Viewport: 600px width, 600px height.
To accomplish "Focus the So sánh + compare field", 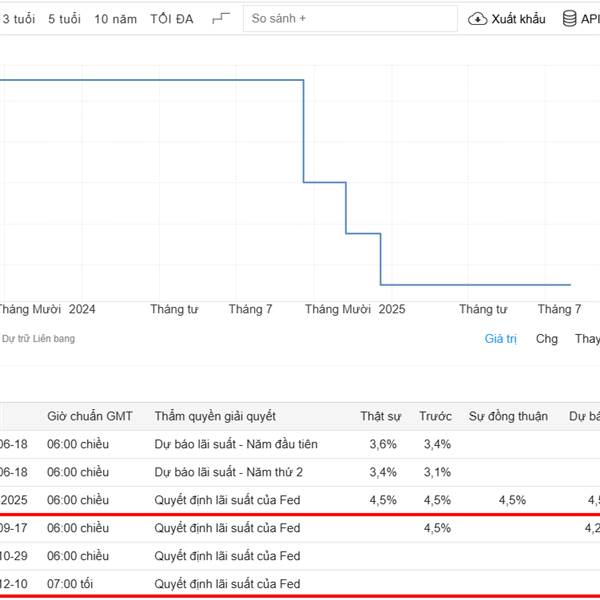I will pyautogui.click(x=350, y=18).
